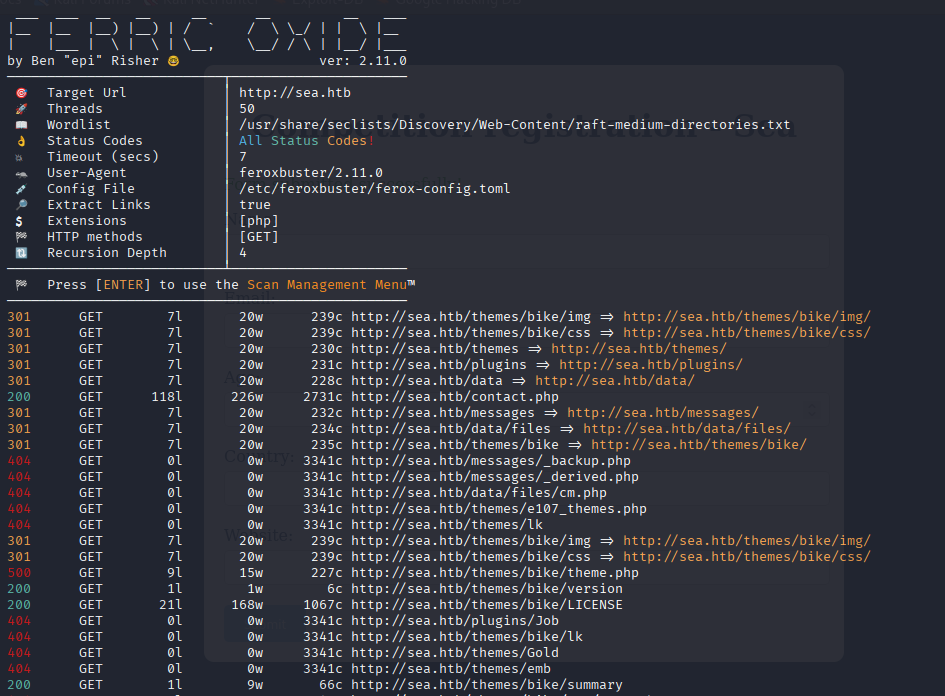The width and height of the screenshot is (945, 696).
Task: Click the Threads value 50
Action: 247,109
